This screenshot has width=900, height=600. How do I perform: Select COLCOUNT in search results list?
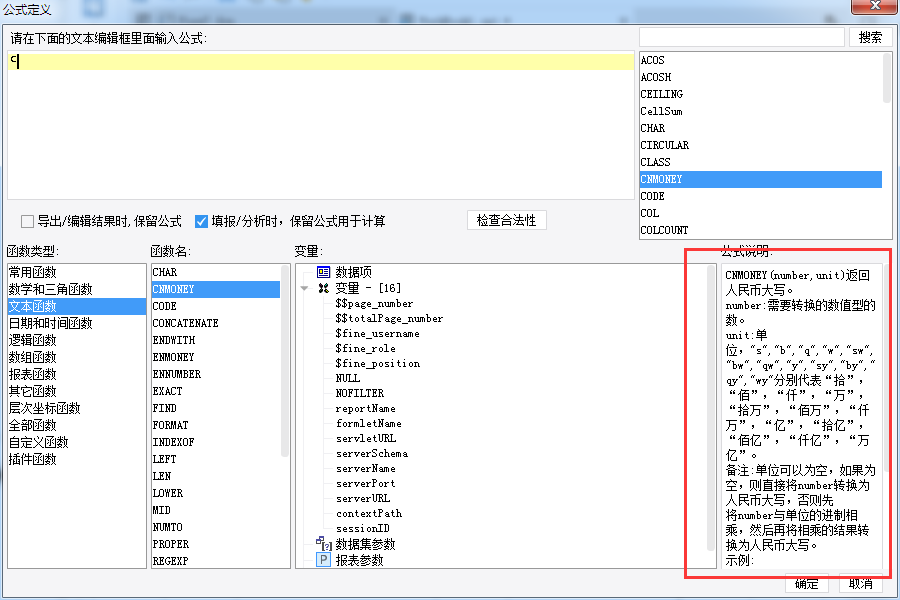point(761,230)
